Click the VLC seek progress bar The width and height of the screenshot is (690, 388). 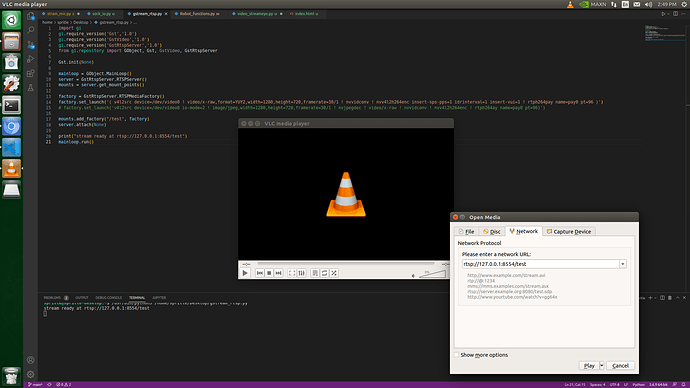346,264
